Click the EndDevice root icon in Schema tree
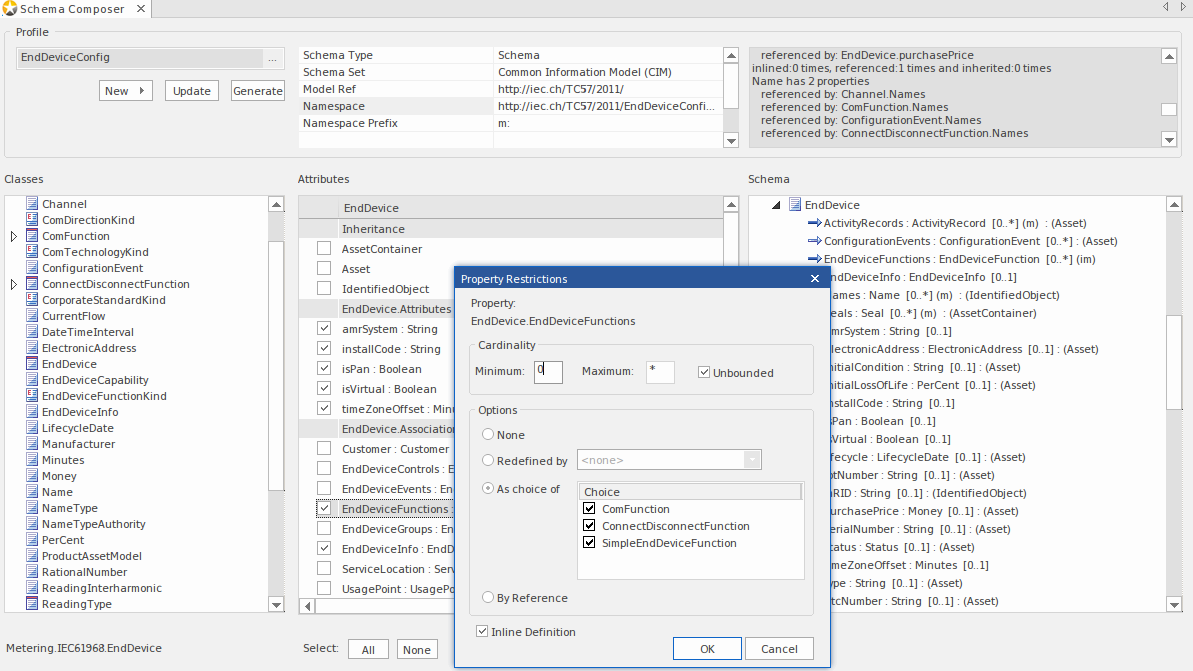Screen dimensions: 1193x671 (x=795, y=205)
